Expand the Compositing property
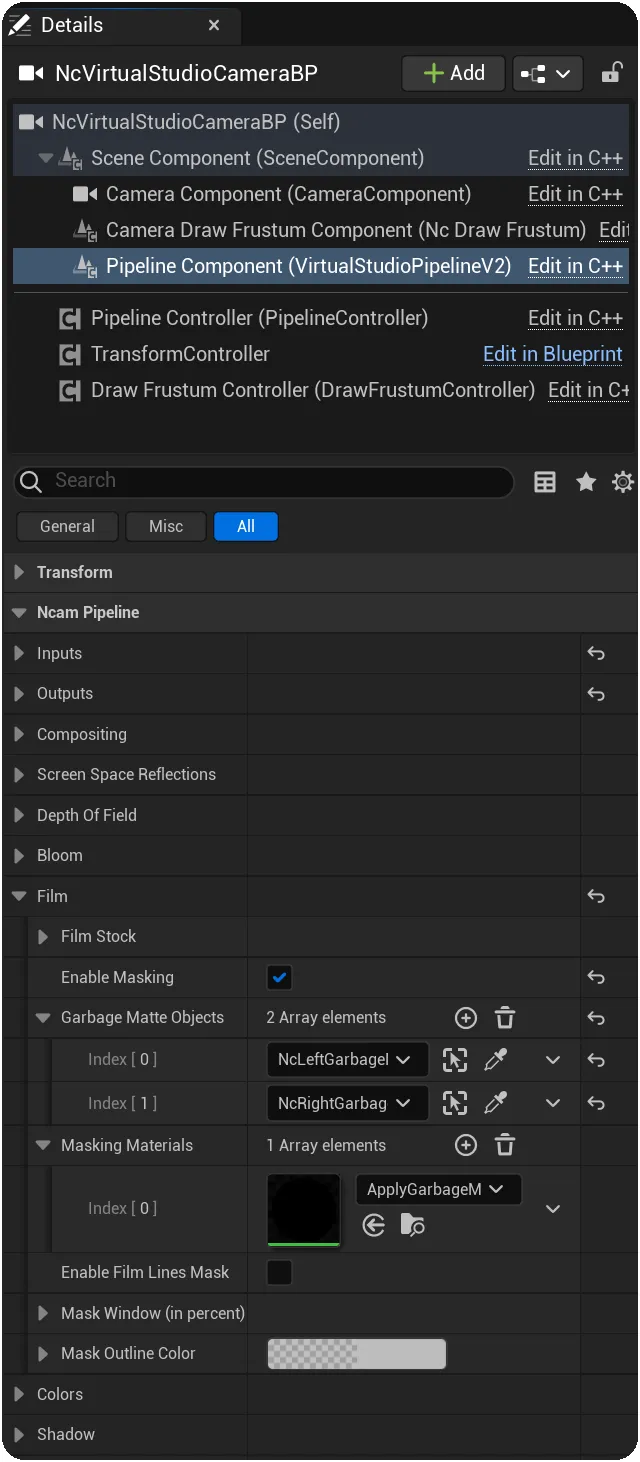The image size is (640, 1462). point(19,734)
